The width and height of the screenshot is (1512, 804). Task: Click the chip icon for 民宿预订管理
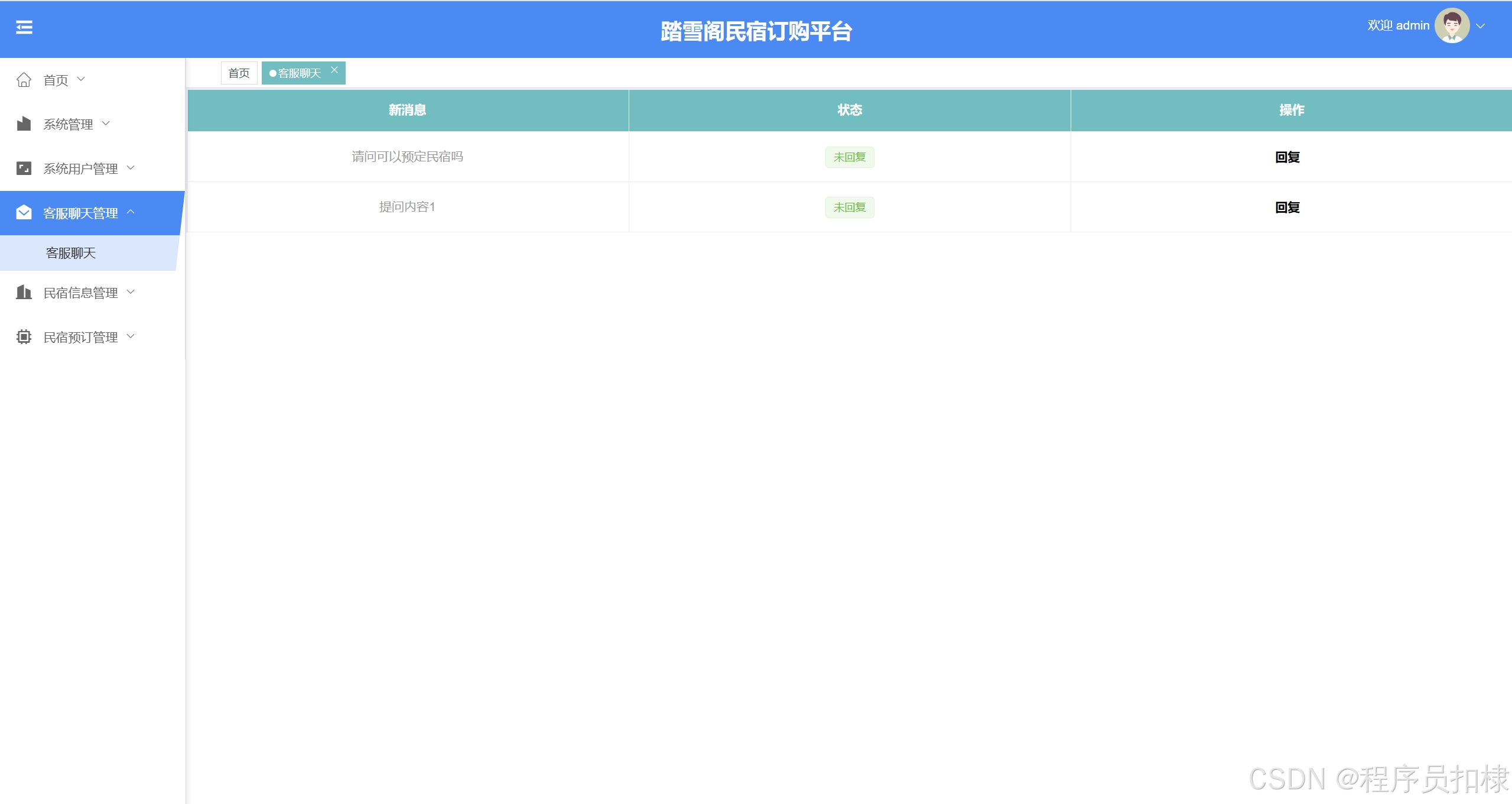click(24, 337)
